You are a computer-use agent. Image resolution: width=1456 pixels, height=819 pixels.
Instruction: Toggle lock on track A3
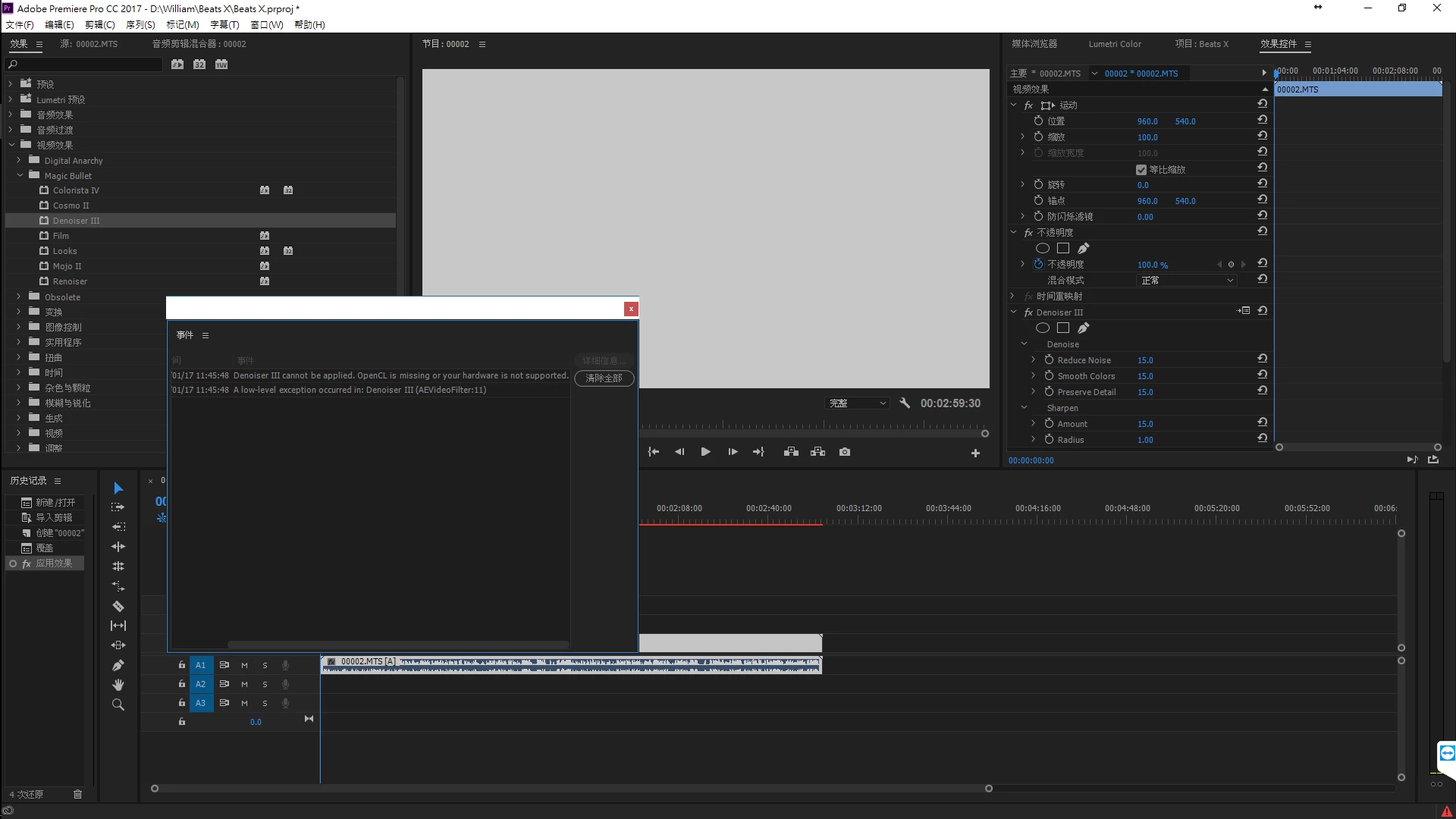coord(182,703)
